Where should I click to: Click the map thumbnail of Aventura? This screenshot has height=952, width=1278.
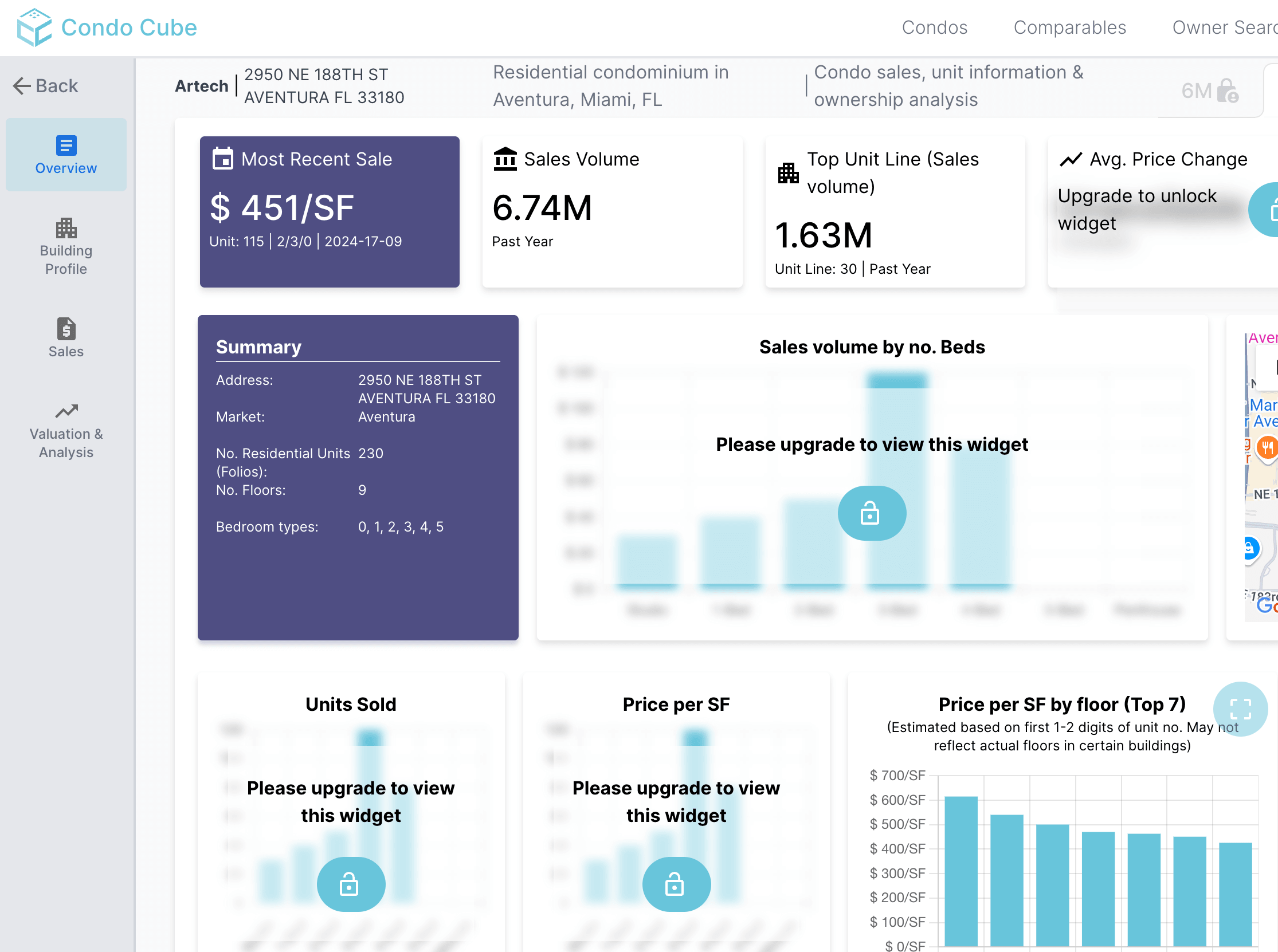point(1261,476)
